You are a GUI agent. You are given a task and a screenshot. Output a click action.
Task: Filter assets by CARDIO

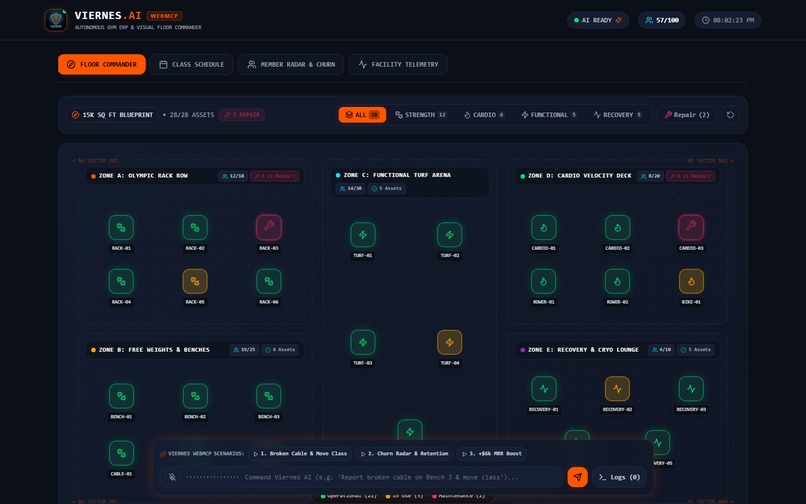[x=484, y=115]
